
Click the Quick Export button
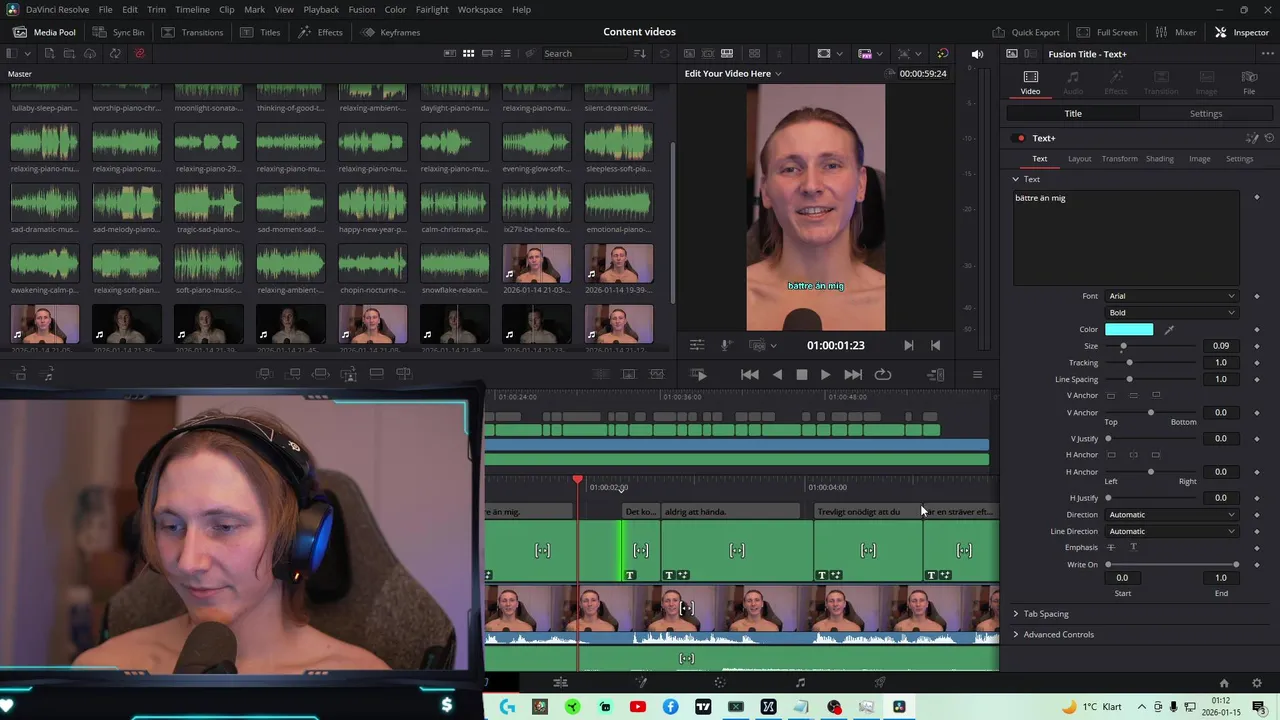click(1025, 32)
